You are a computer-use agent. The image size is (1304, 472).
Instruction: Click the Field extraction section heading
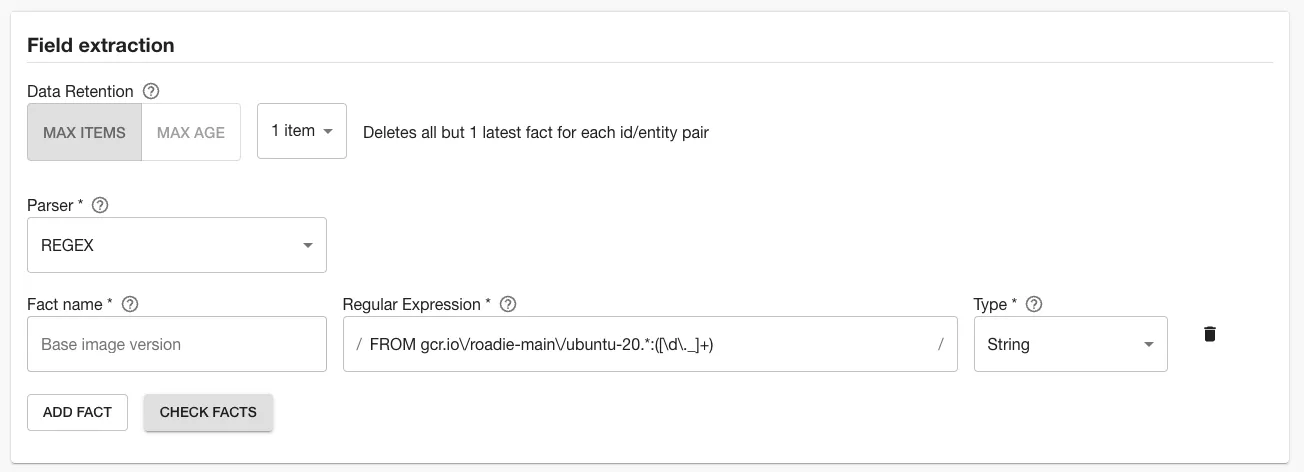coord(101,45)
